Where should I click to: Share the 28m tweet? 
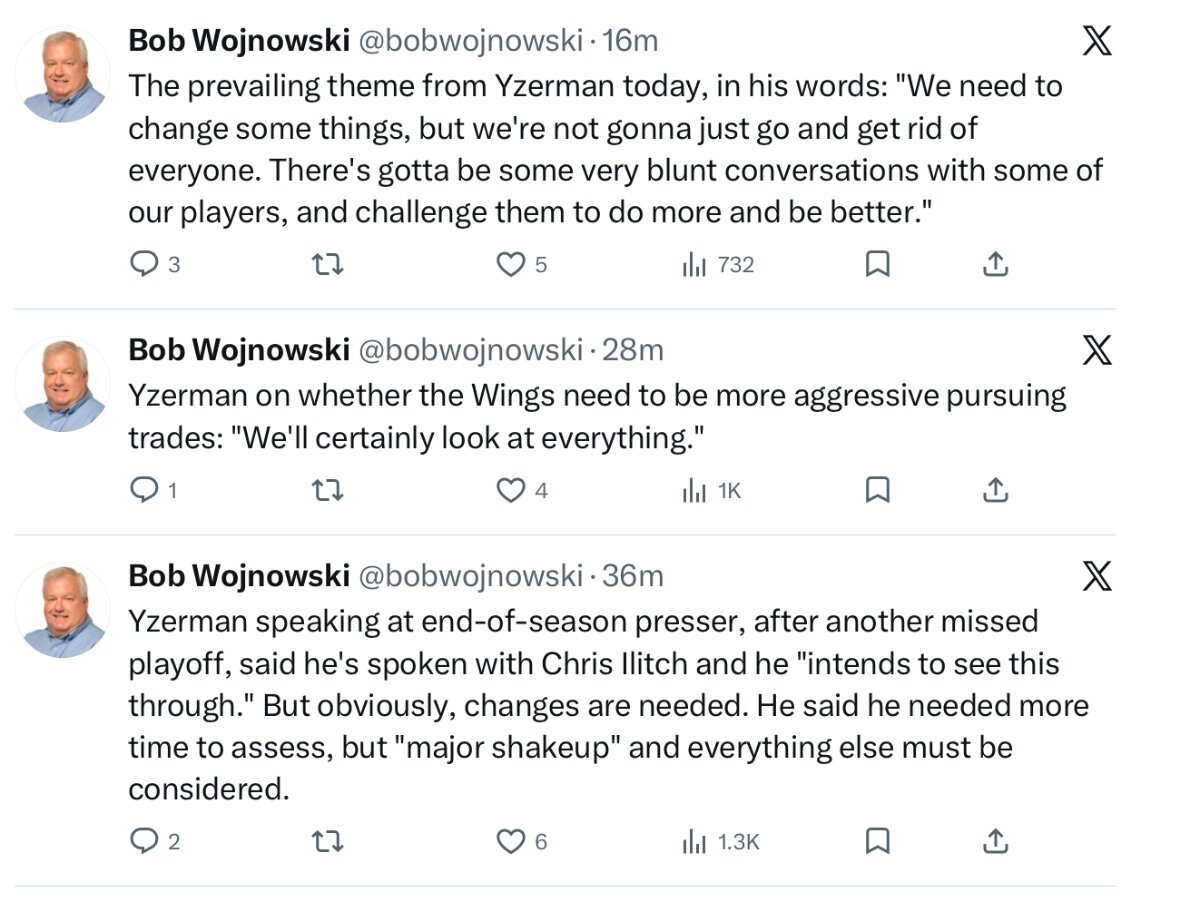(x=995, y=490)
